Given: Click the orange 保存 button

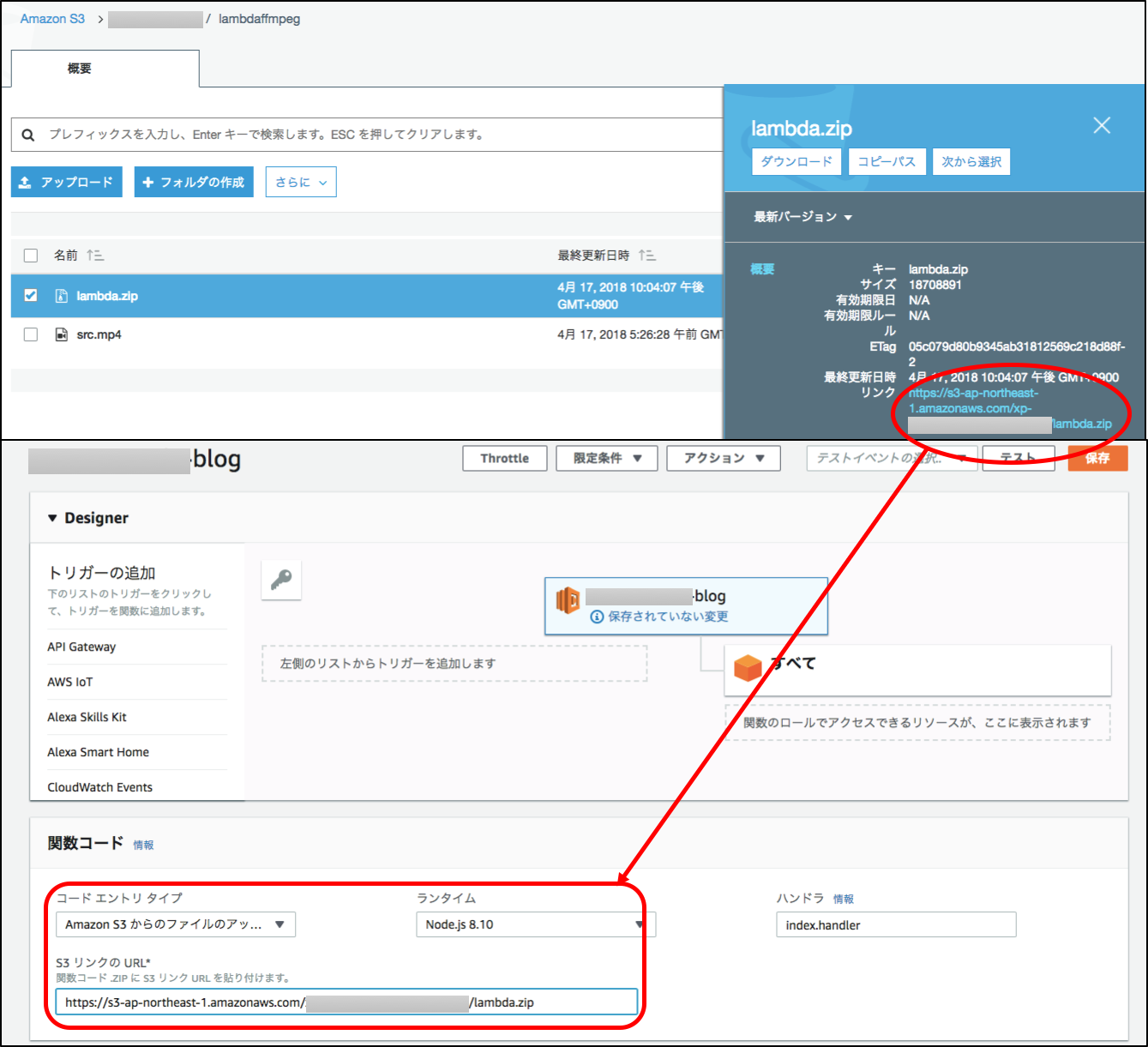Looking at the screenshot, I should tap(1097, 458).
